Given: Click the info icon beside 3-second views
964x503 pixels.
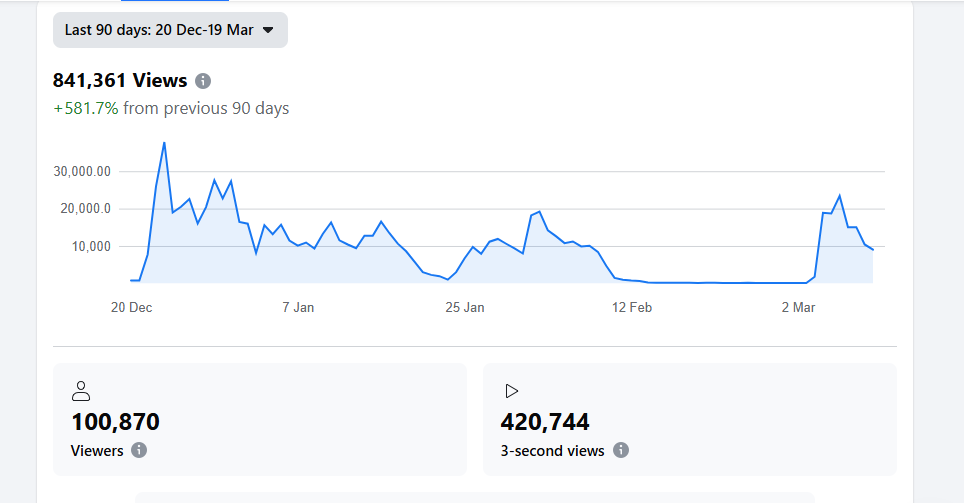Looking at the screenshot, I should [x=620, y=450].
